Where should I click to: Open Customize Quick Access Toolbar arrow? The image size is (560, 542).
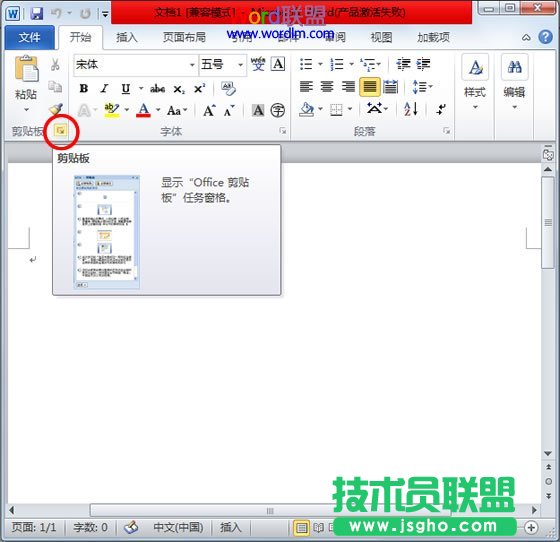pyautogui.click(x=105, y=14)
